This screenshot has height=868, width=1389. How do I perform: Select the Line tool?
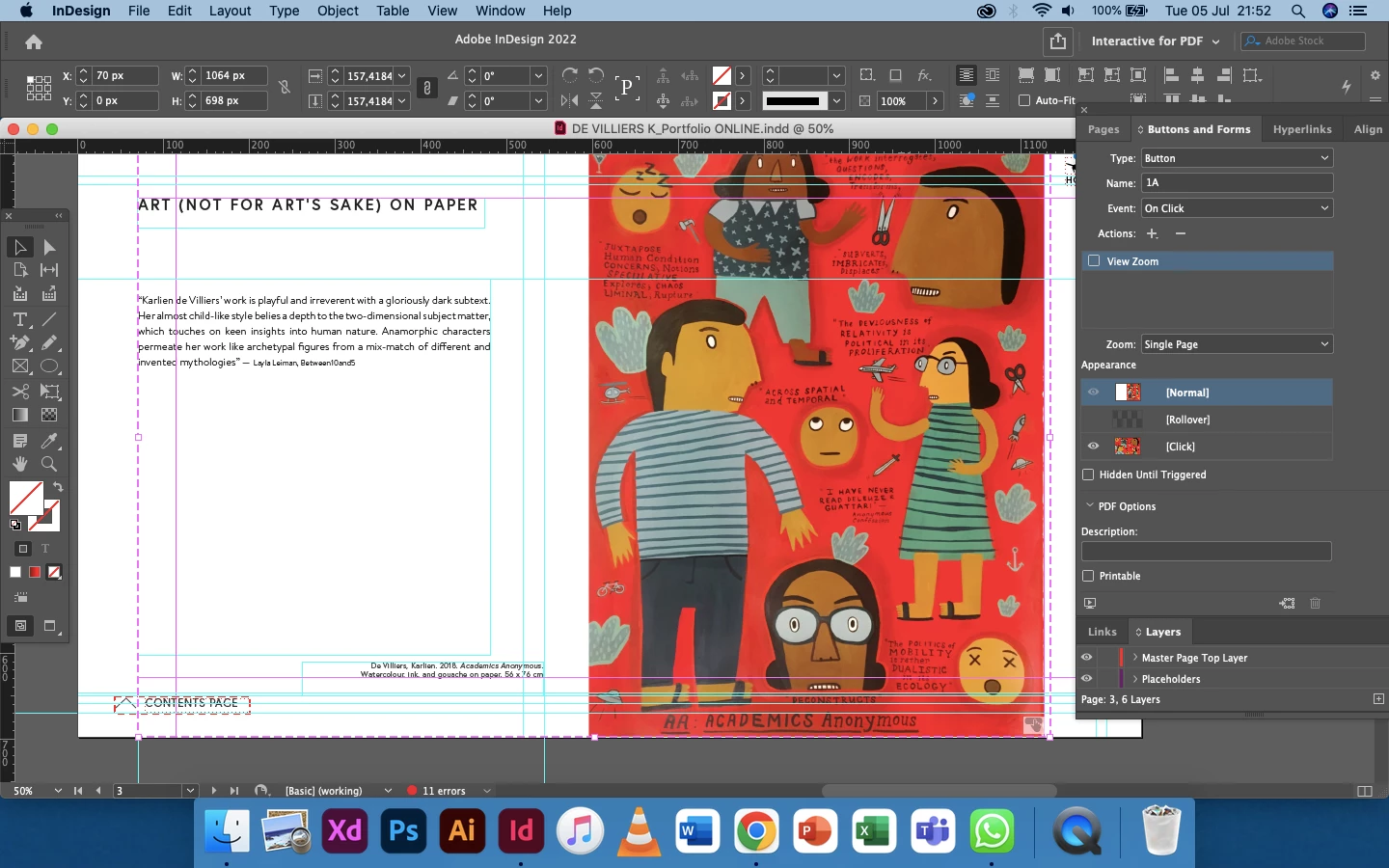49,319
